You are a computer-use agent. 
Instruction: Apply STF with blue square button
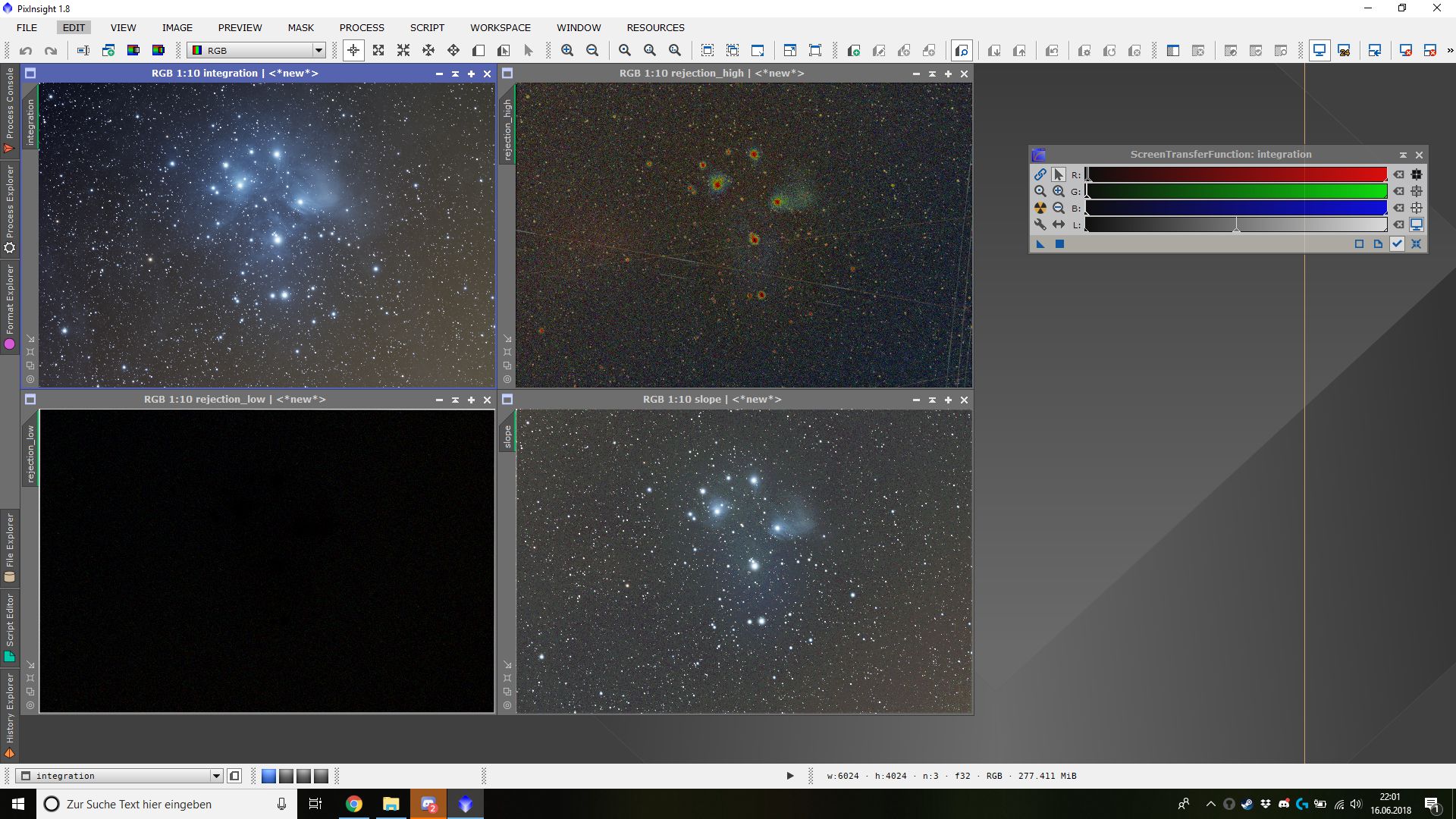(1059, 244)
